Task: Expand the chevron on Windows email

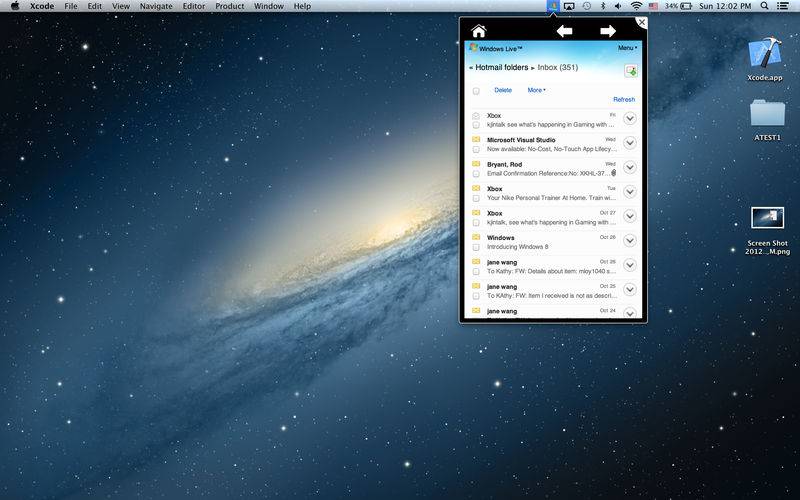Action: click(x=630, y=241)
